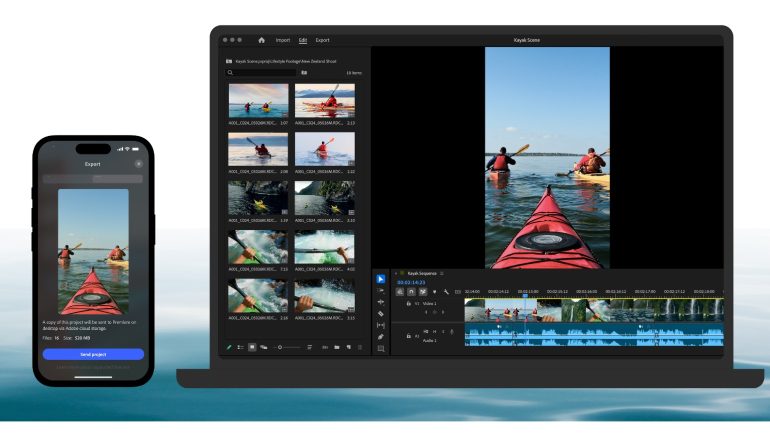Select the Razor tool in tools panel

pos(381,313)
